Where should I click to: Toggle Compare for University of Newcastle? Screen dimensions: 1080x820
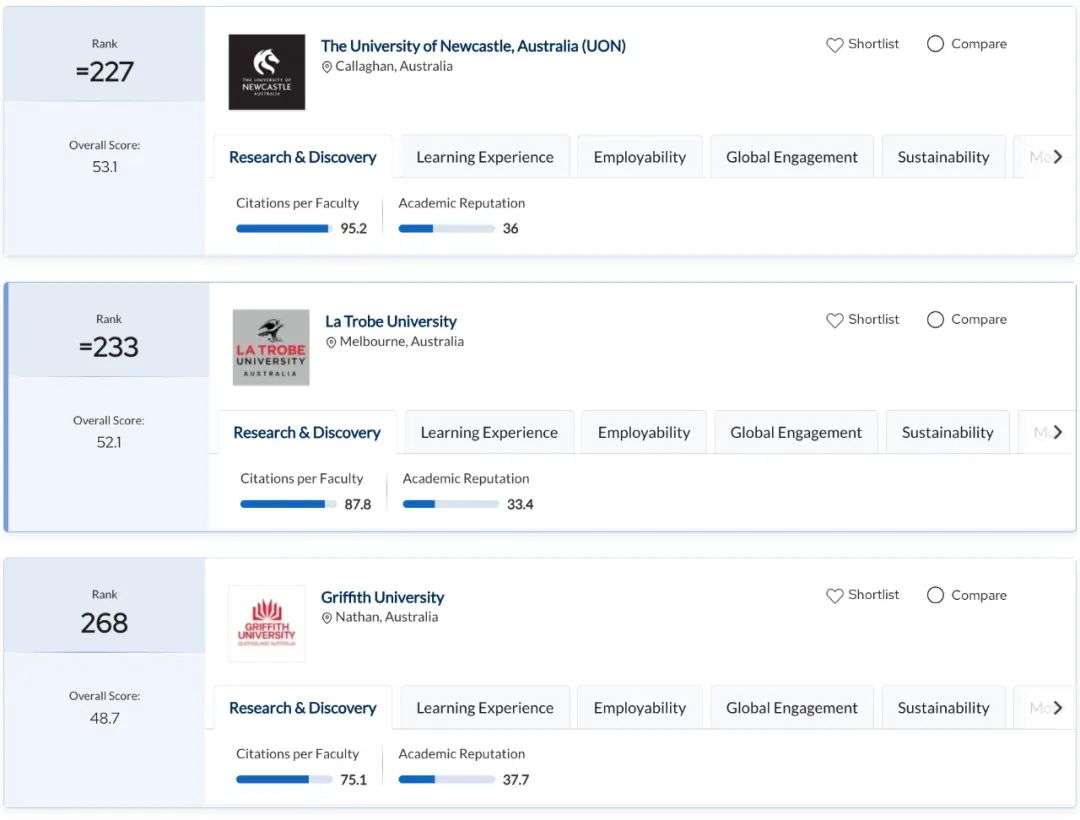[935, 44]
